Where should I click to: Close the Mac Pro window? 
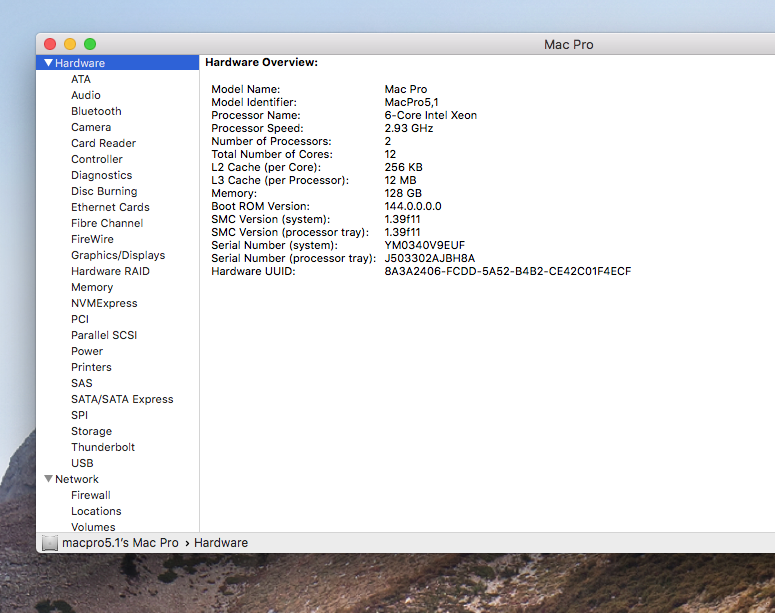click(x=50, y=44)
